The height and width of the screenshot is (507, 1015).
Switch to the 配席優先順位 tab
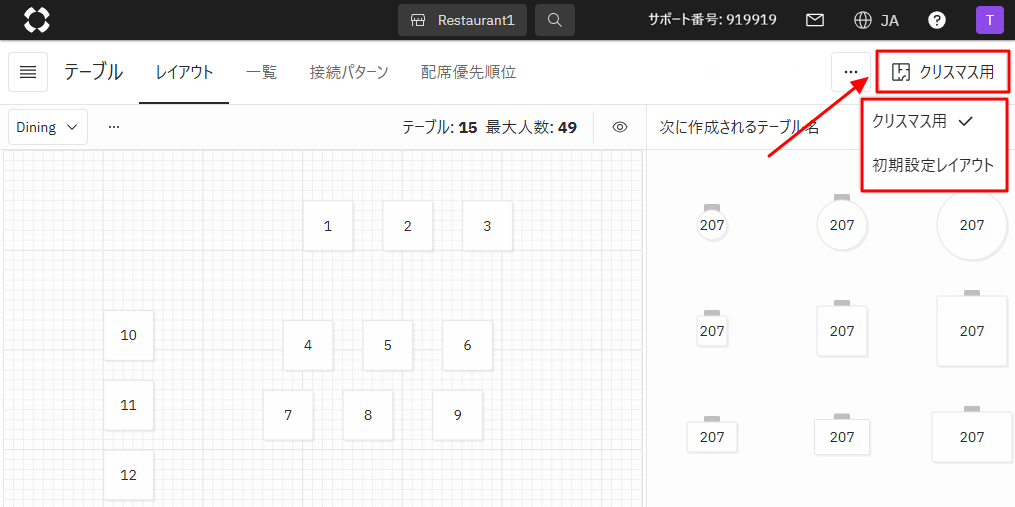pos(469,73)
